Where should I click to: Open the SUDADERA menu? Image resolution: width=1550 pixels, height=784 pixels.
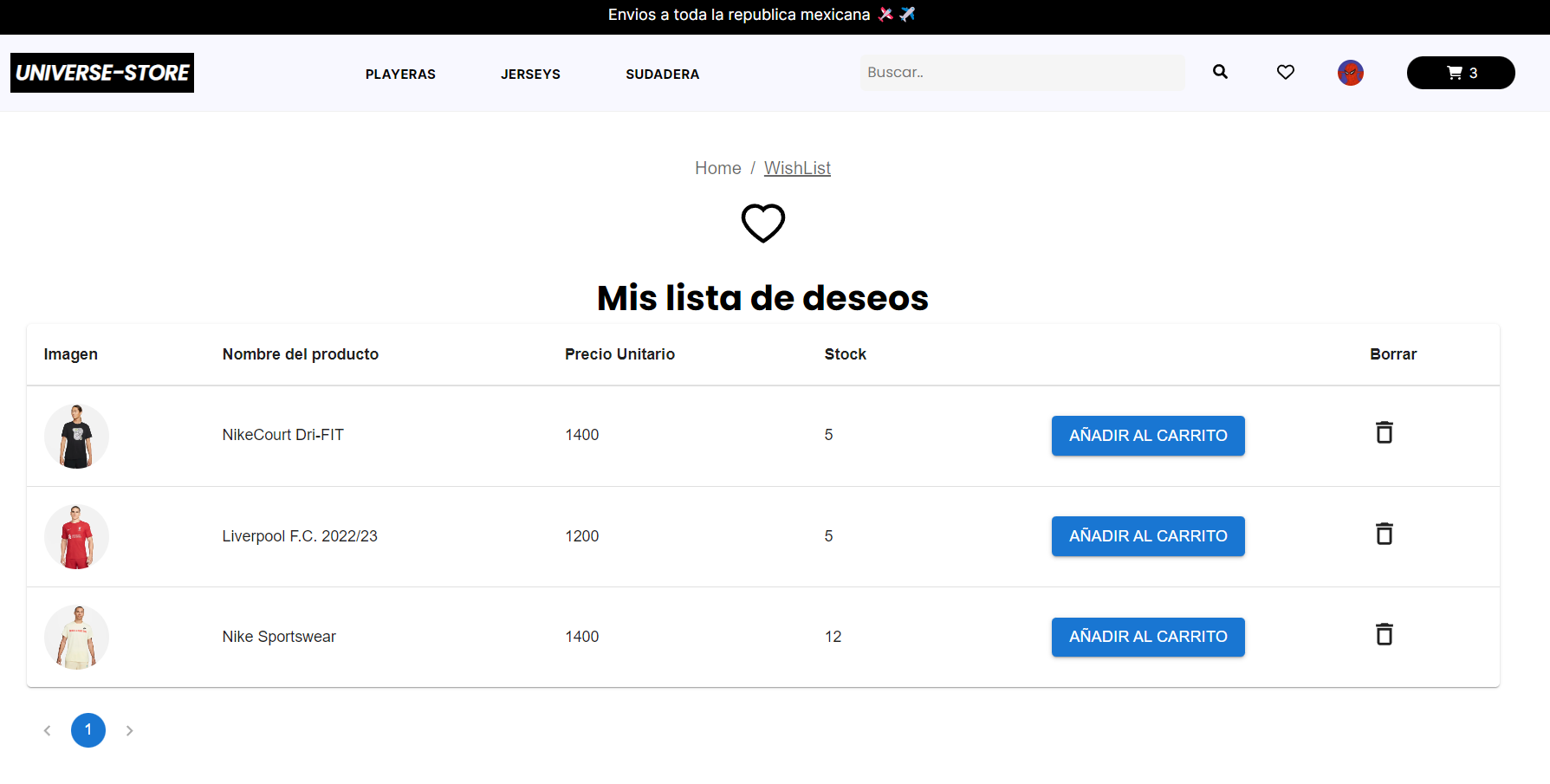pos(663,75)
